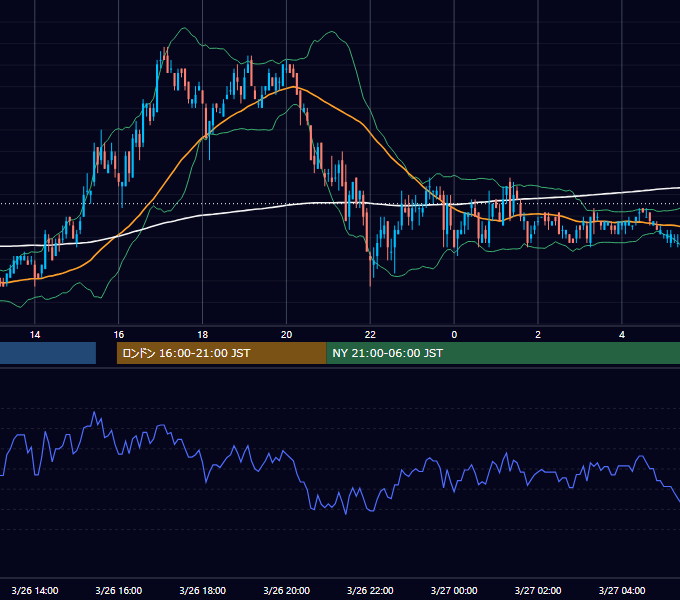Click the 3/26 18:00 date label
Screen dimensions: 680x600
(203, 590)
